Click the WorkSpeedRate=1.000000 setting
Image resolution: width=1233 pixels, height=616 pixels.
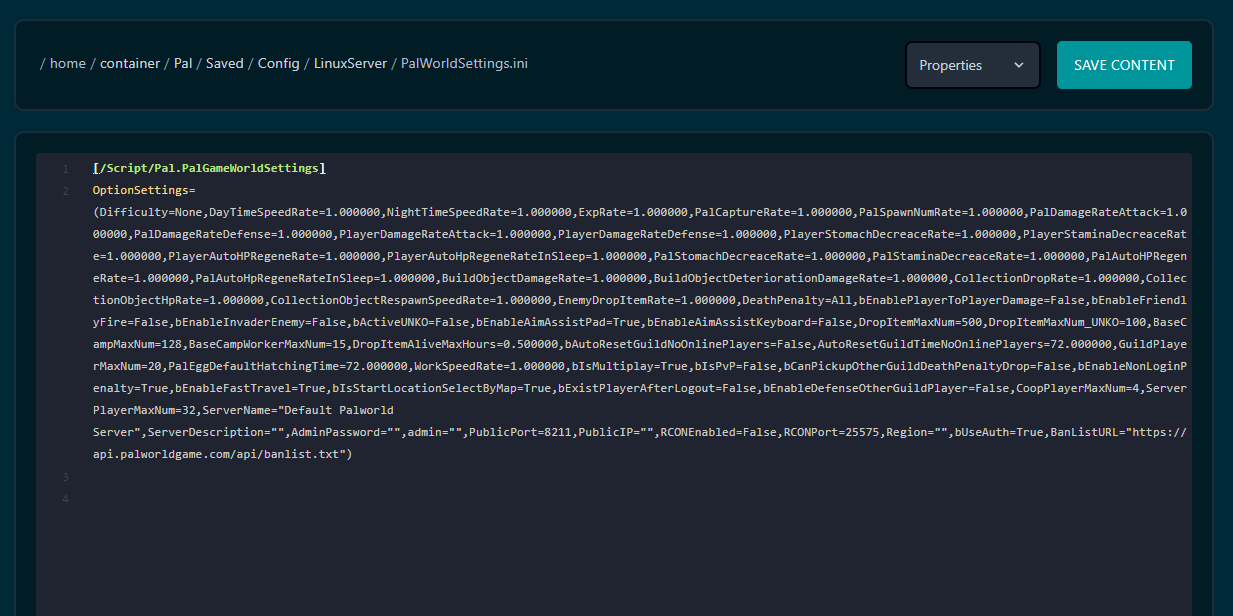click(490, 366)
